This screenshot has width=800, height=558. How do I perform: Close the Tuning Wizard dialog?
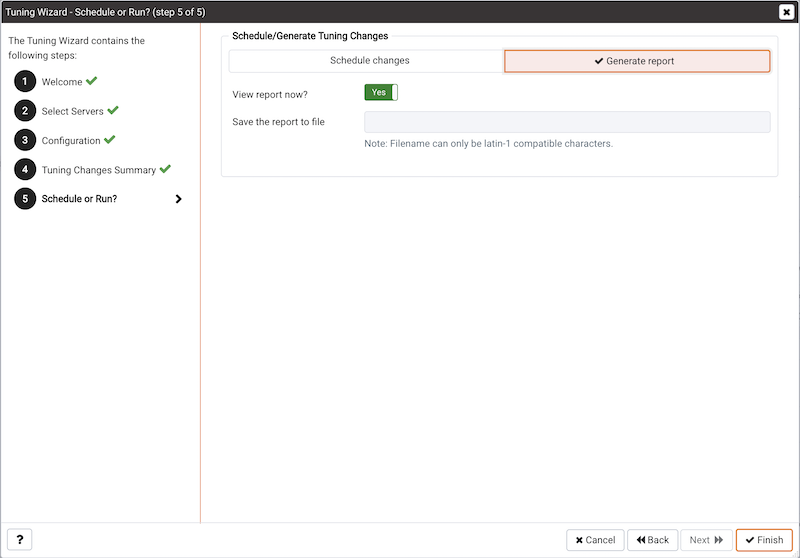pyautogui.click(x=786, y=12)
